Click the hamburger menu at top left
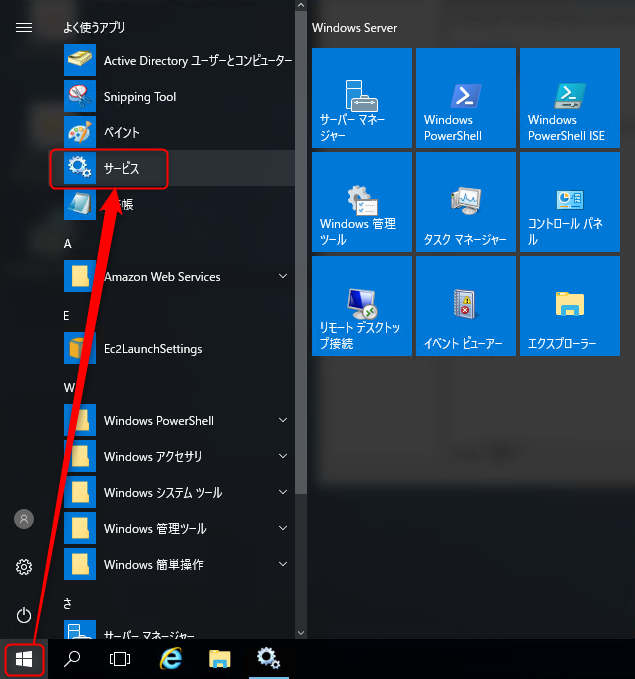Image resolution: width=635 pixels, height=679 pixels. point(24,28)
